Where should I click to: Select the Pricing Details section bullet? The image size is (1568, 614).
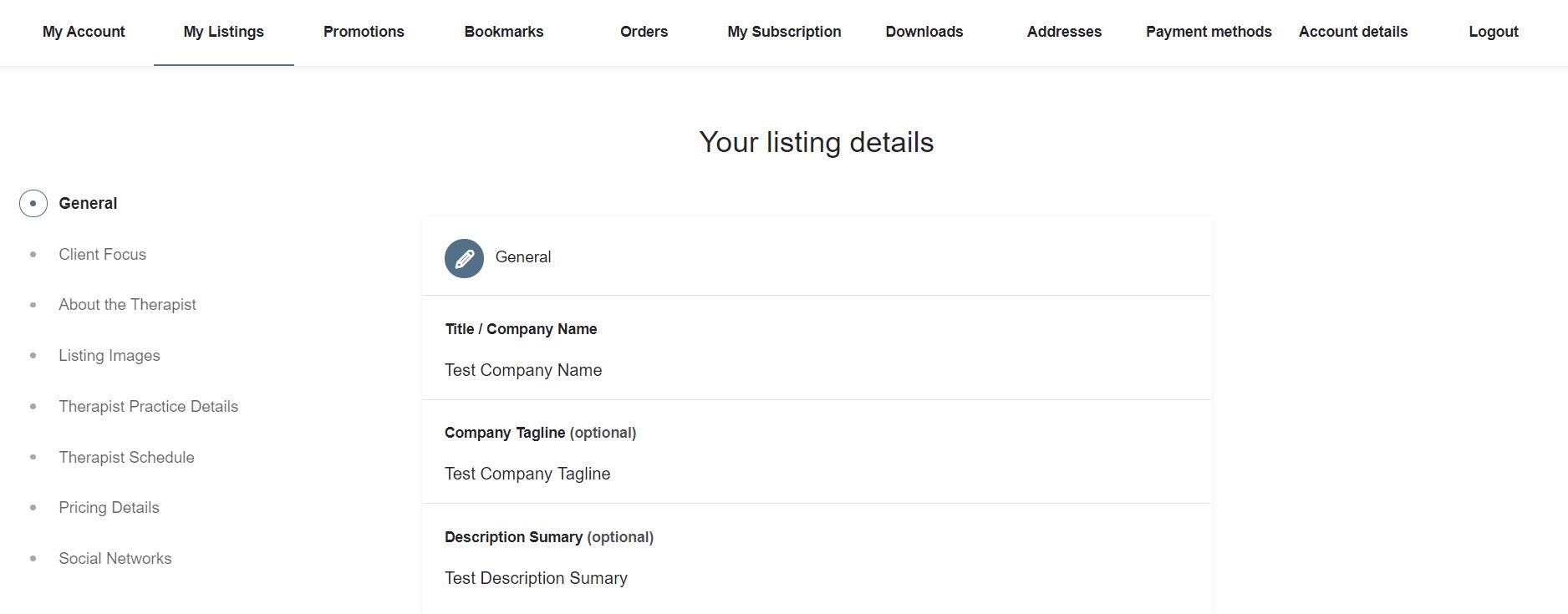click(33, 507)
